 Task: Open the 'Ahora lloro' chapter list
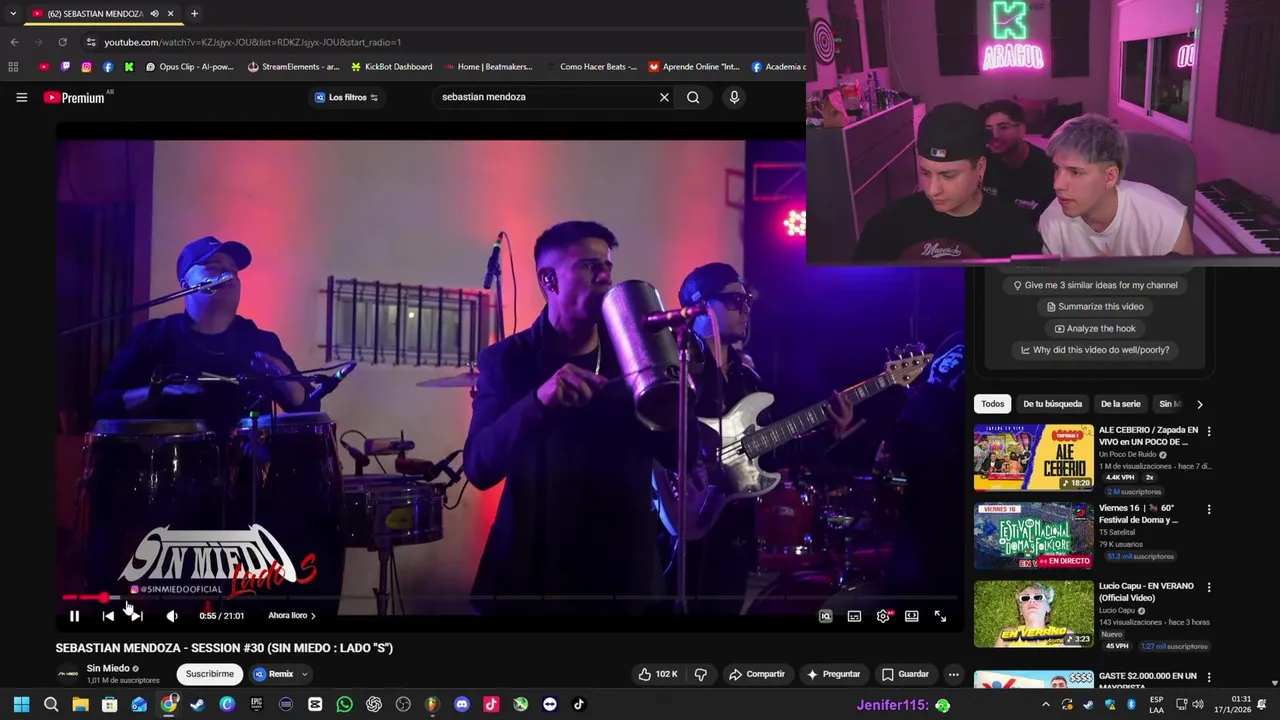[x=291, y=616]
